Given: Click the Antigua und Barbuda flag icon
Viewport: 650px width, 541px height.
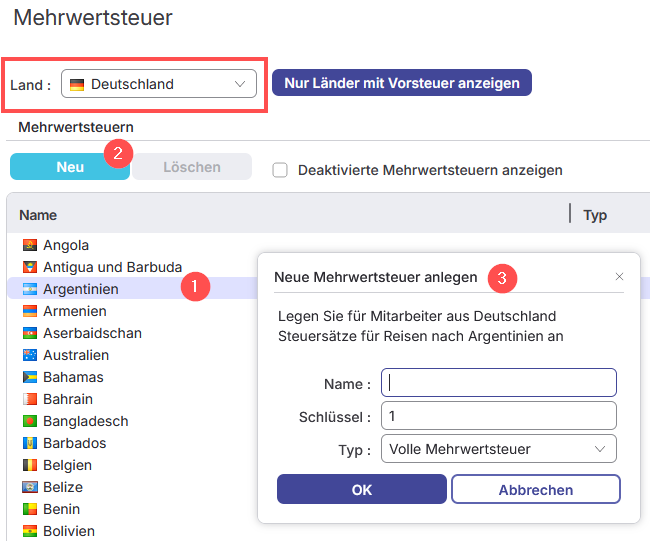Looking at the screenshot, I should point(29,267).
